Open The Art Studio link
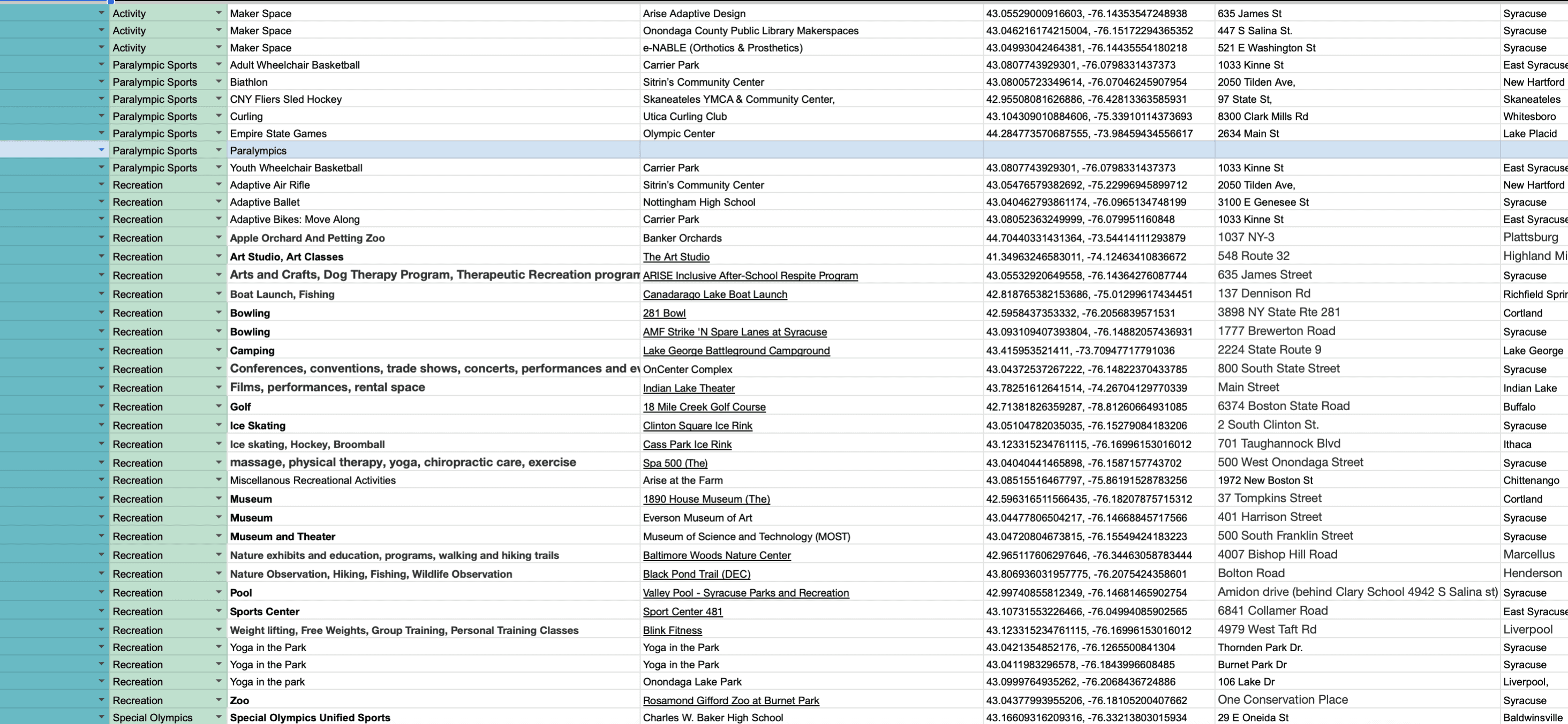The image size is (1568, 724). coord(676,257)
